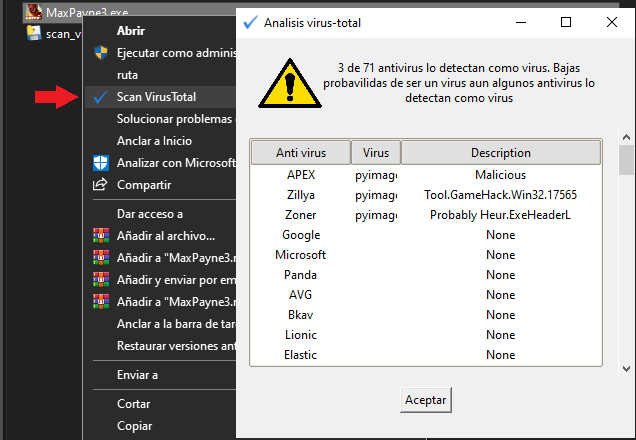636x440 pixels.
Task: Click Probably Heur.ExeHeaderL description cell
Action: pos(501,215)
